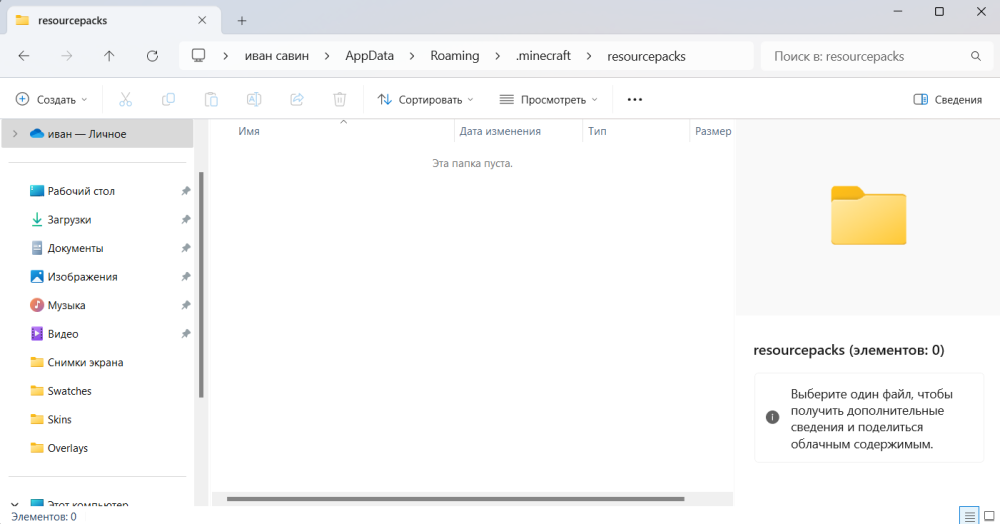Screen dimensions: 1000x524
Task: Sort by Размер column header
Action: (712, 131)
